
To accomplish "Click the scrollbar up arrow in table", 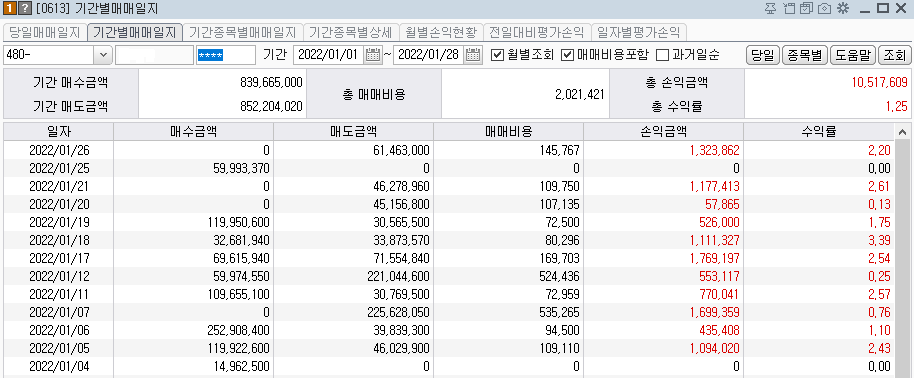I will point(902,132).
